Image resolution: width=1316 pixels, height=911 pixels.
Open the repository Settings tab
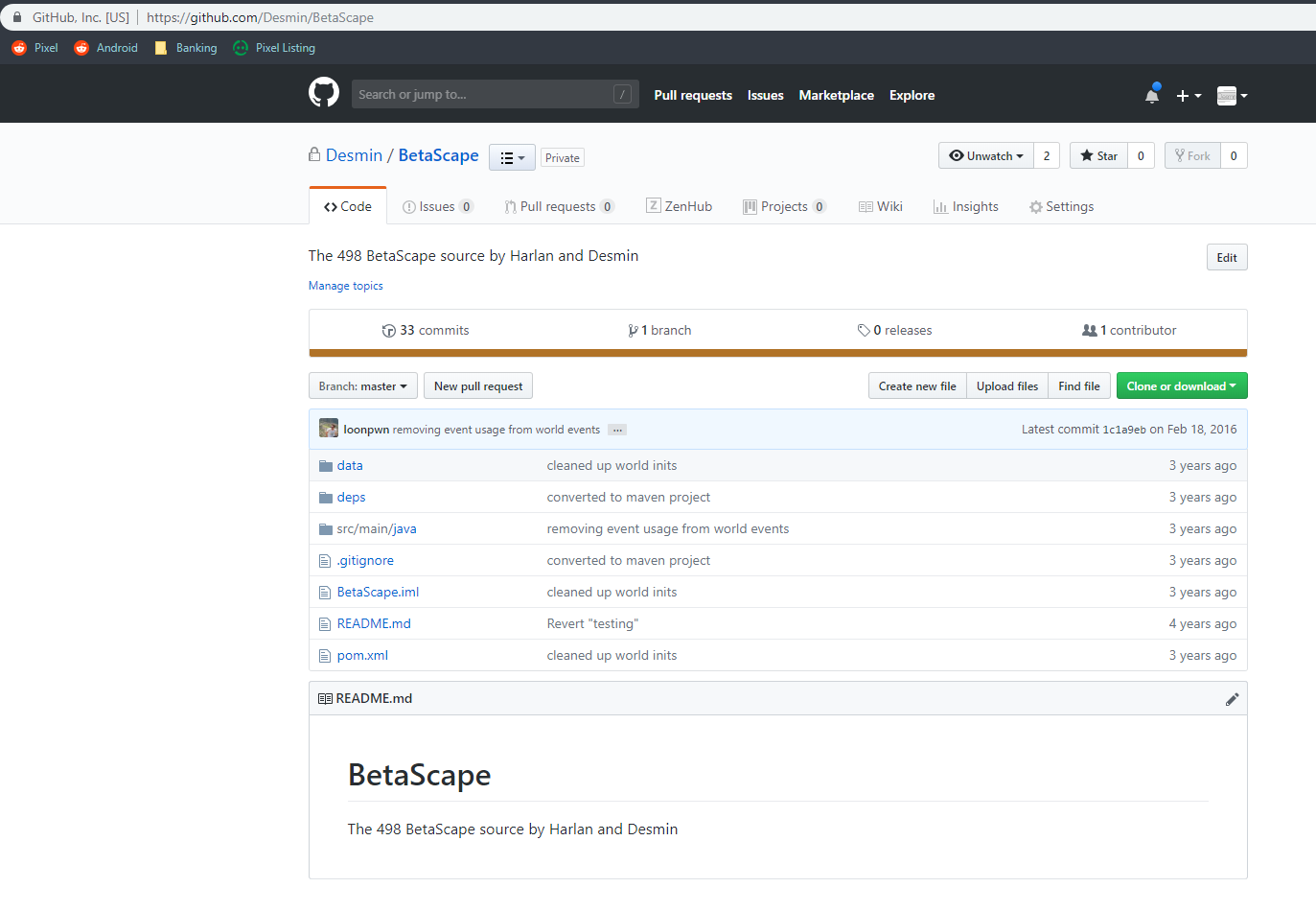point(1062,206)
